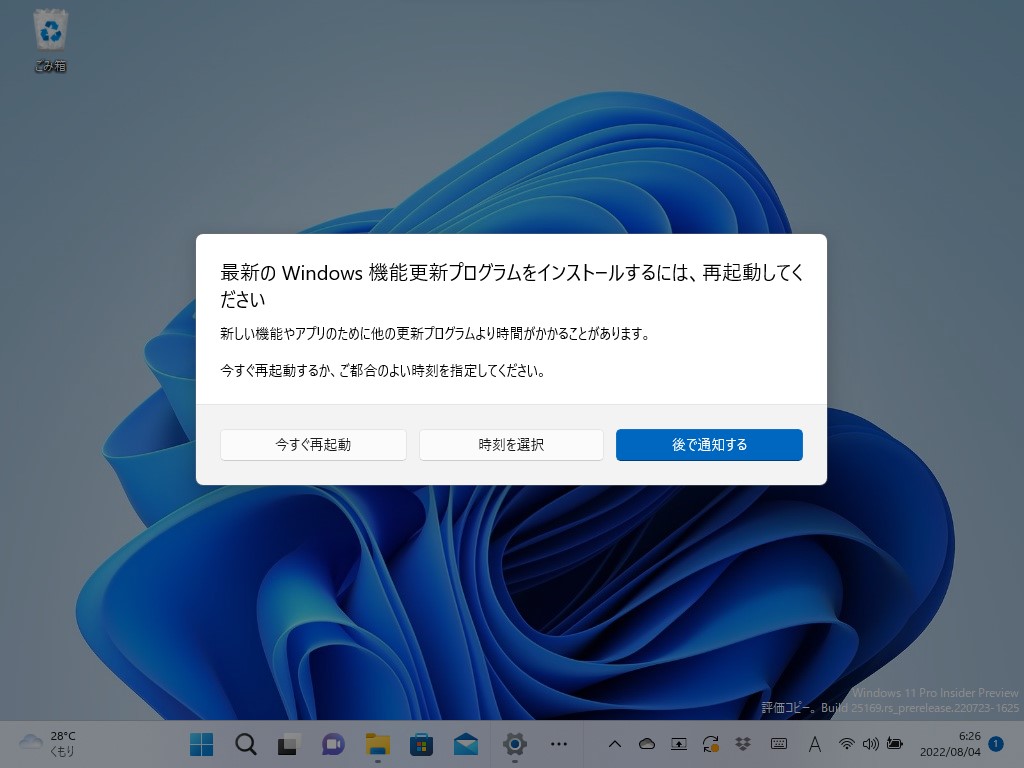Viewport: 1024px width, 768px height.
Task: Show overflow taskbar items via ellipsis
Action: coord(559,744)
